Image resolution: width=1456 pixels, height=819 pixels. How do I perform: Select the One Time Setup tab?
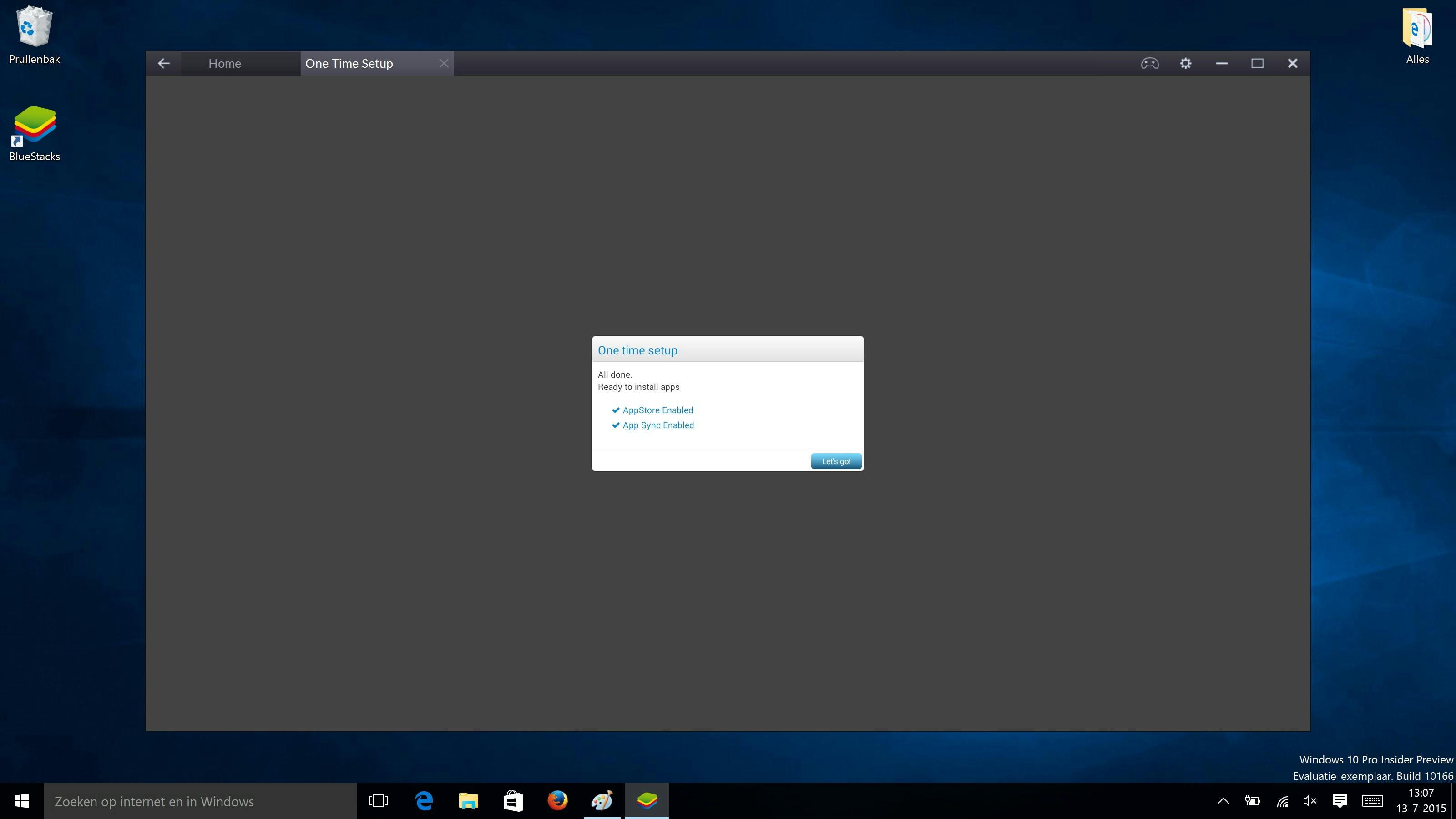click(x=349, y=63)
